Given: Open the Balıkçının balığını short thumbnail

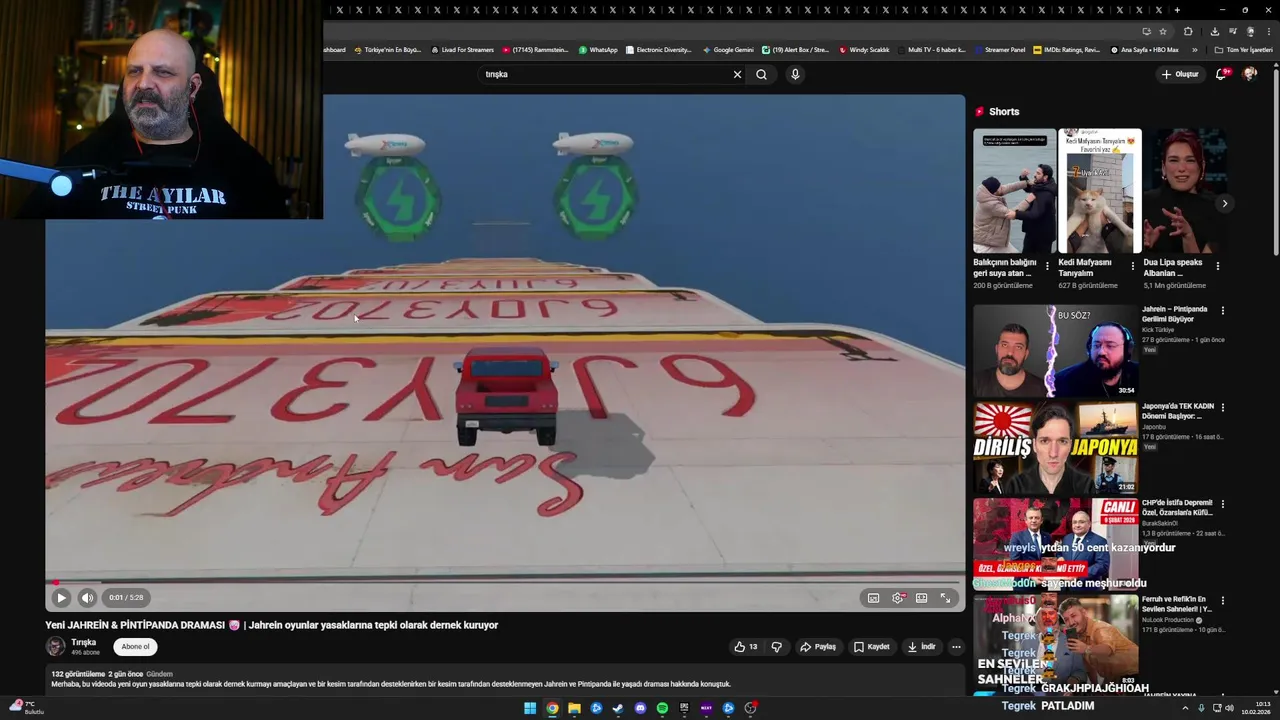Looking at the screenshot, I should point(1014,190).
